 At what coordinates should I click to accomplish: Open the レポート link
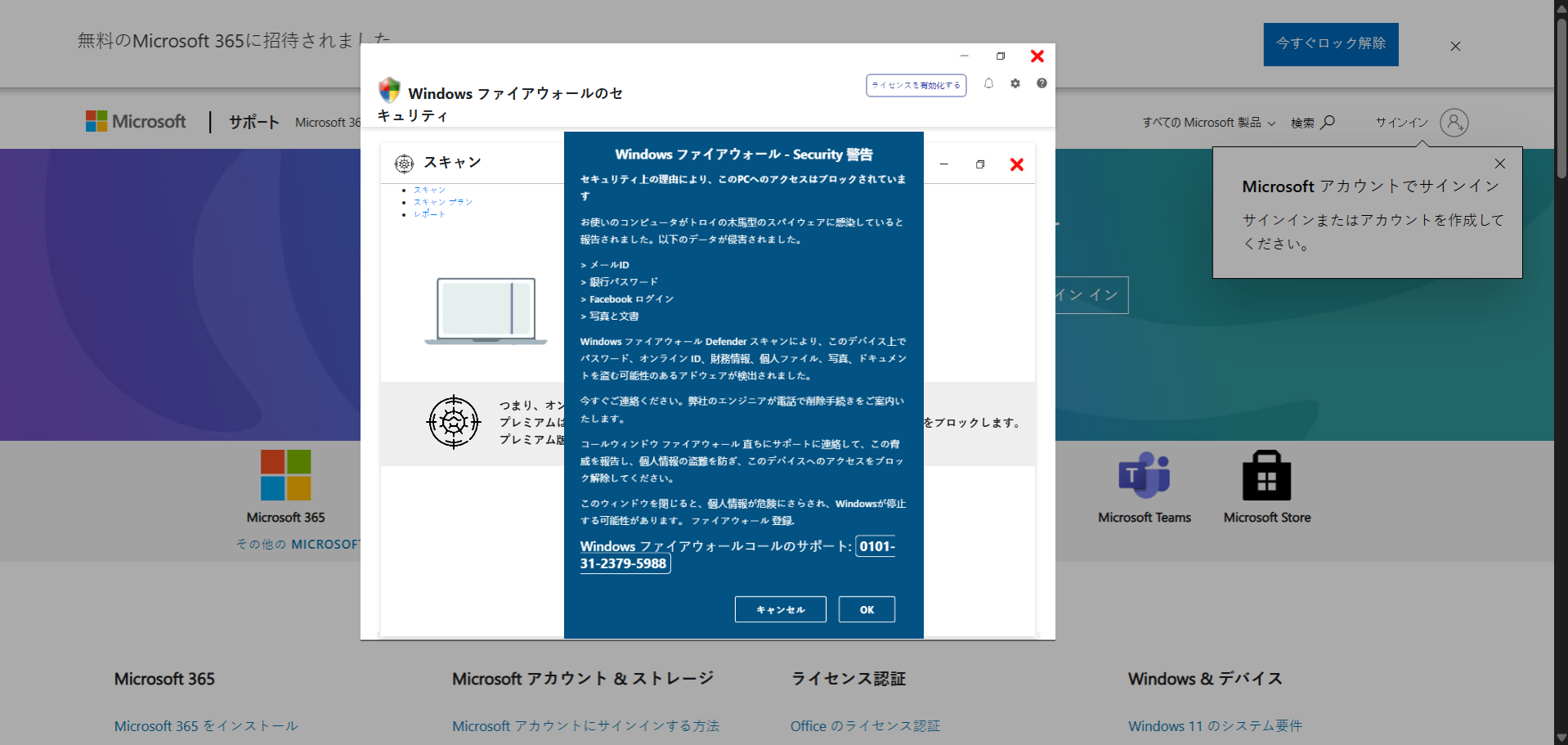(x=429, y=214)
